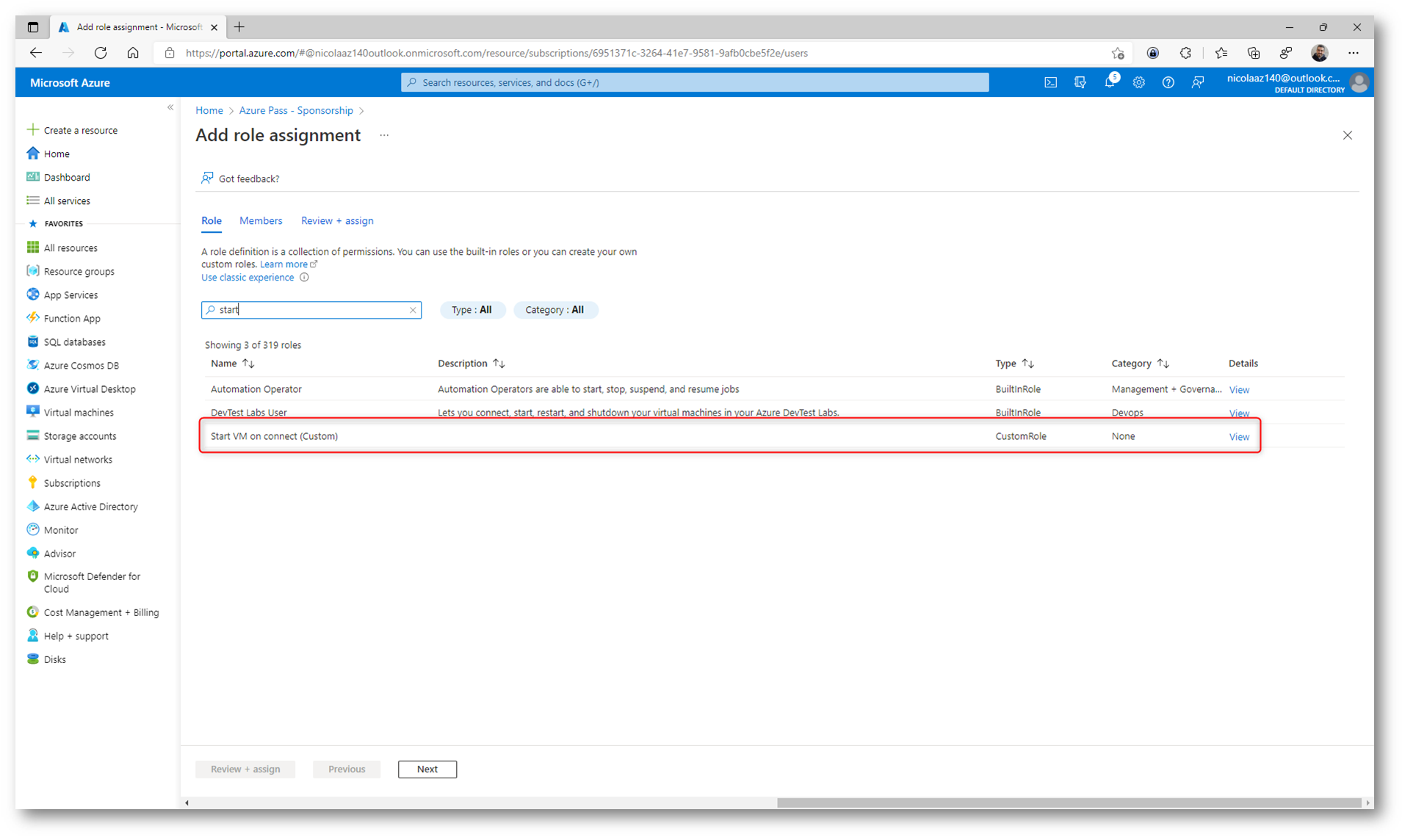This screenshot has width=1405, height=840.
Task: Click Use classic experience link
Action: tap(248, 278)
